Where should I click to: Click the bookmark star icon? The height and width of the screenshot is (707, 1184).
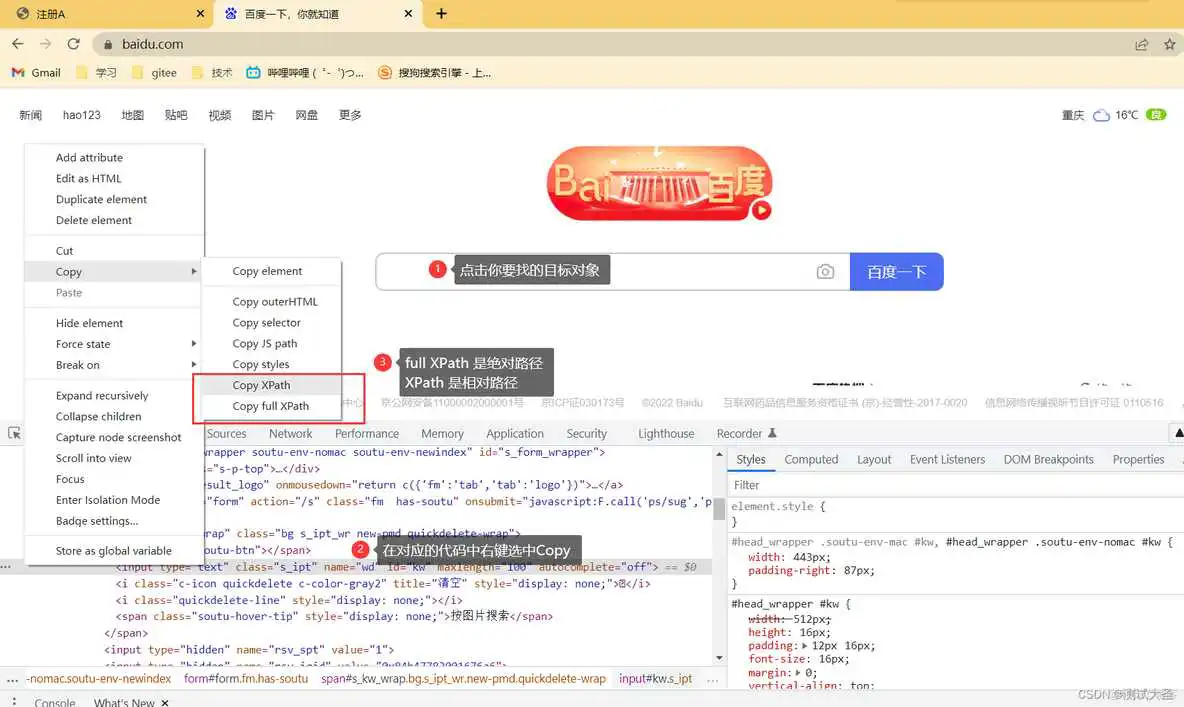1170,44
